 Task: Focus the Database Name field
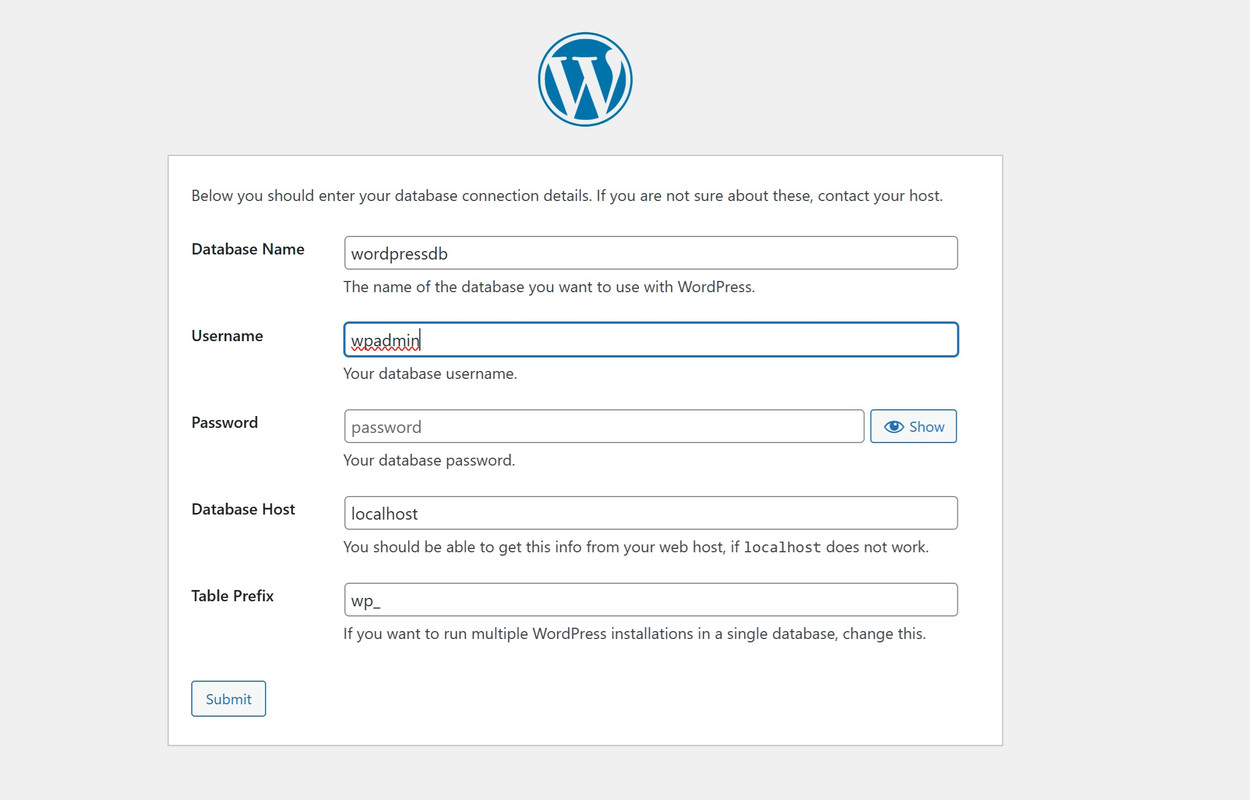click(x=651, y=253)
